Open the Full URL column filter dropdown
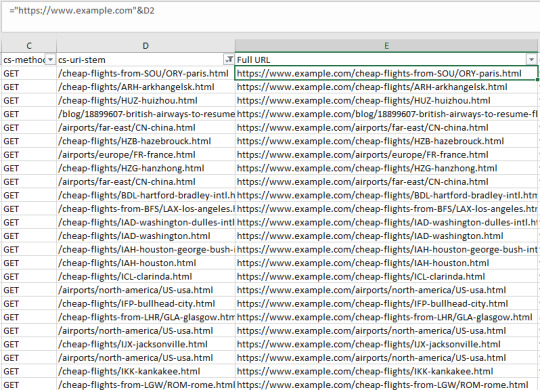Screen dimensions: 540x390 click(531, 60)
